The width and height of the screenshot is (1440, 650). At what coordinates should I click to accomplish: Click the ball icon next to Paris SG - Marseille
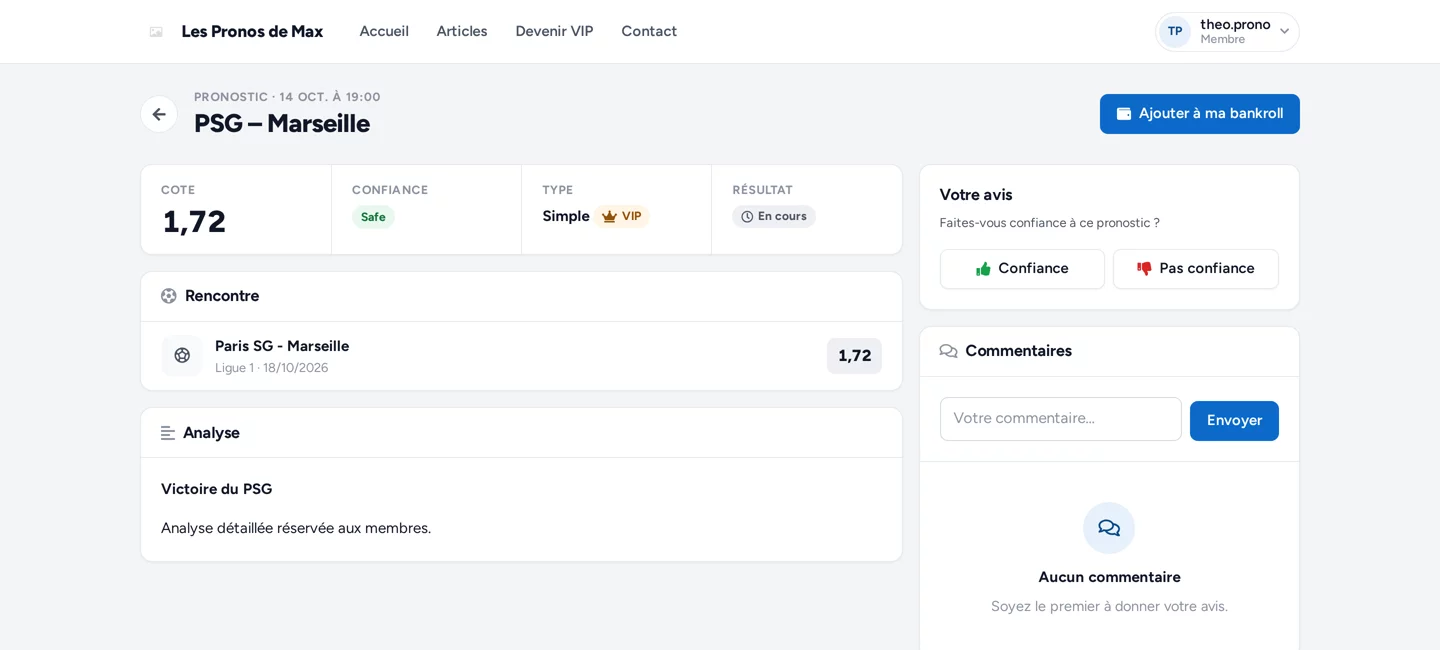[182, 355]
